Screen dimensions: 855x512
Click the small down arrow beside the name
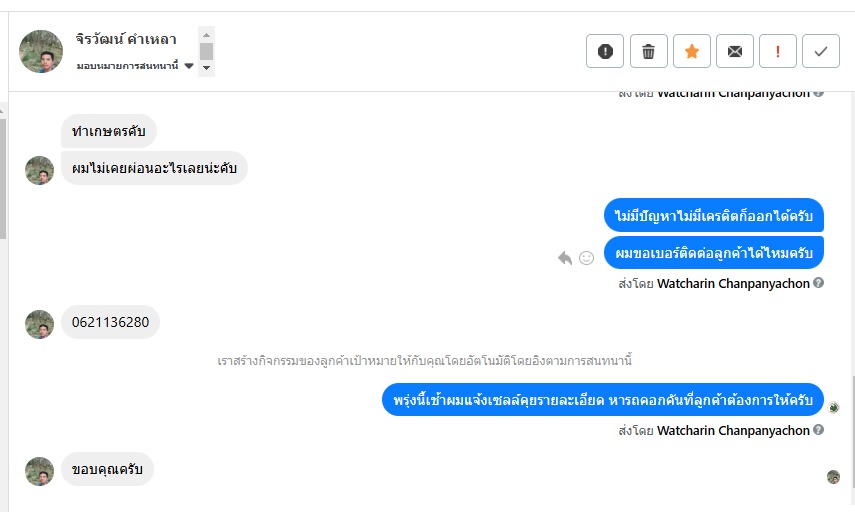[206, 68]
